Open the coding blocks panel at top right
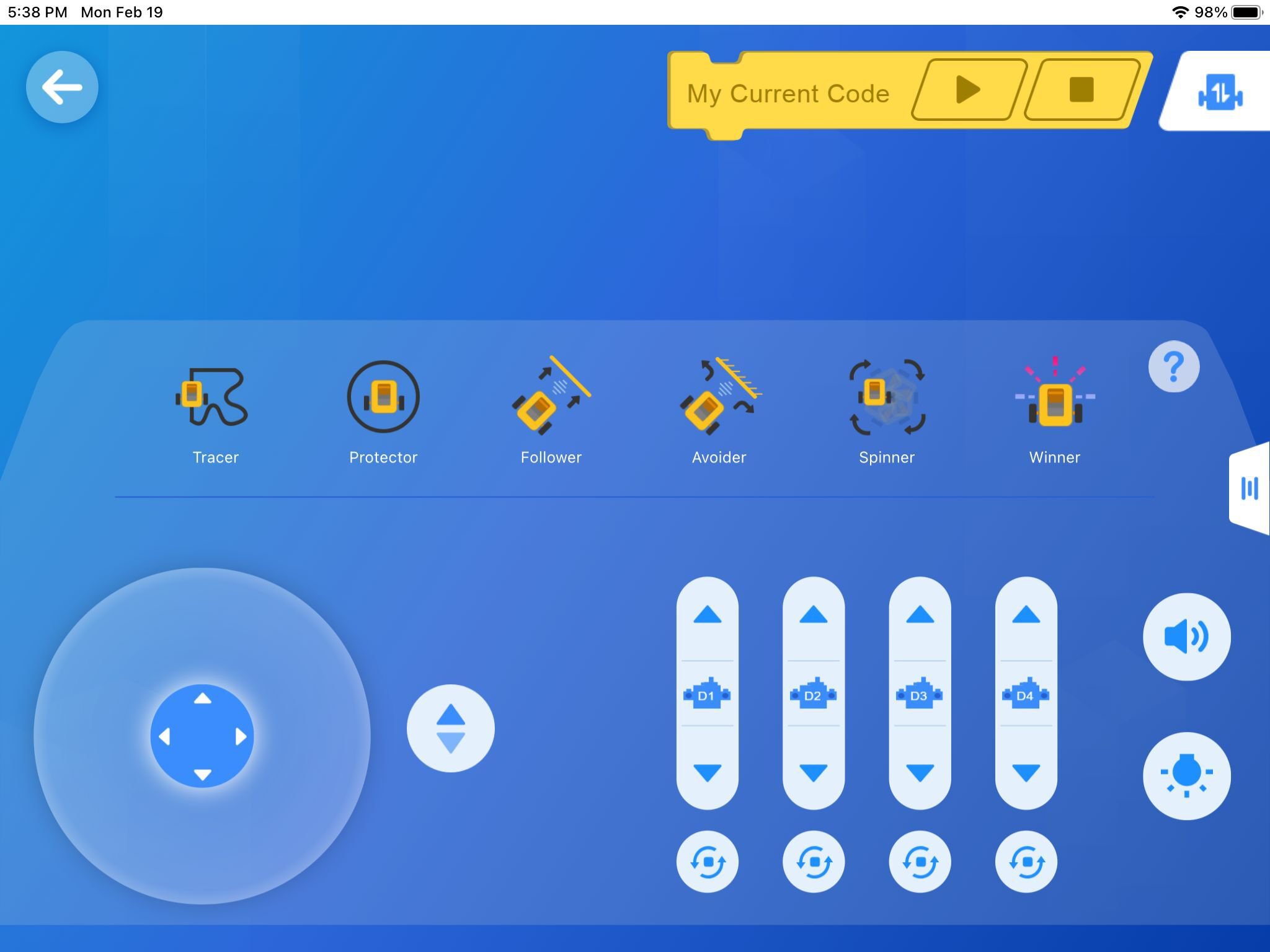 (1219, 93)
